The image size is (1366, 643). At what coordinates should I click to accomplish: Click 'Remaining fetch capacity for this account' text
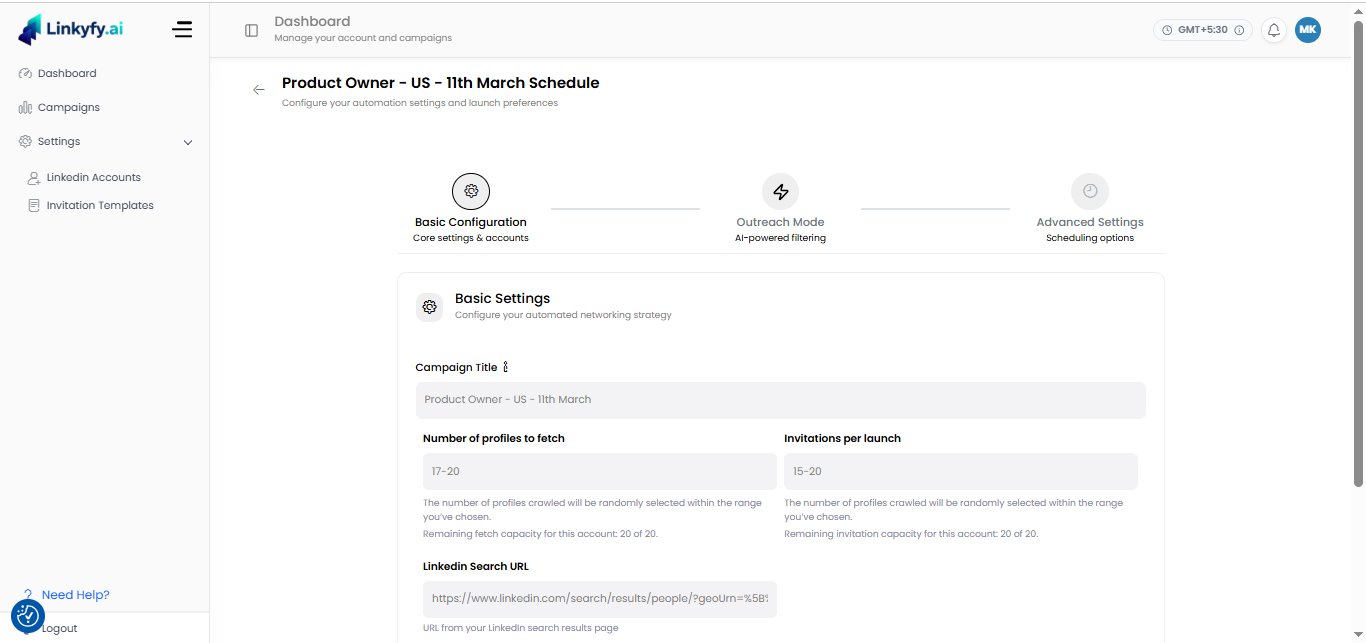pos(540,534)
